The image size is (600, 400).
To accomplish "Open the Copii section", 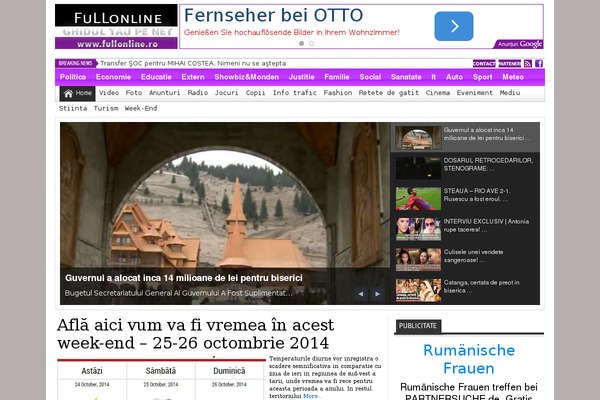I will 255,93.
